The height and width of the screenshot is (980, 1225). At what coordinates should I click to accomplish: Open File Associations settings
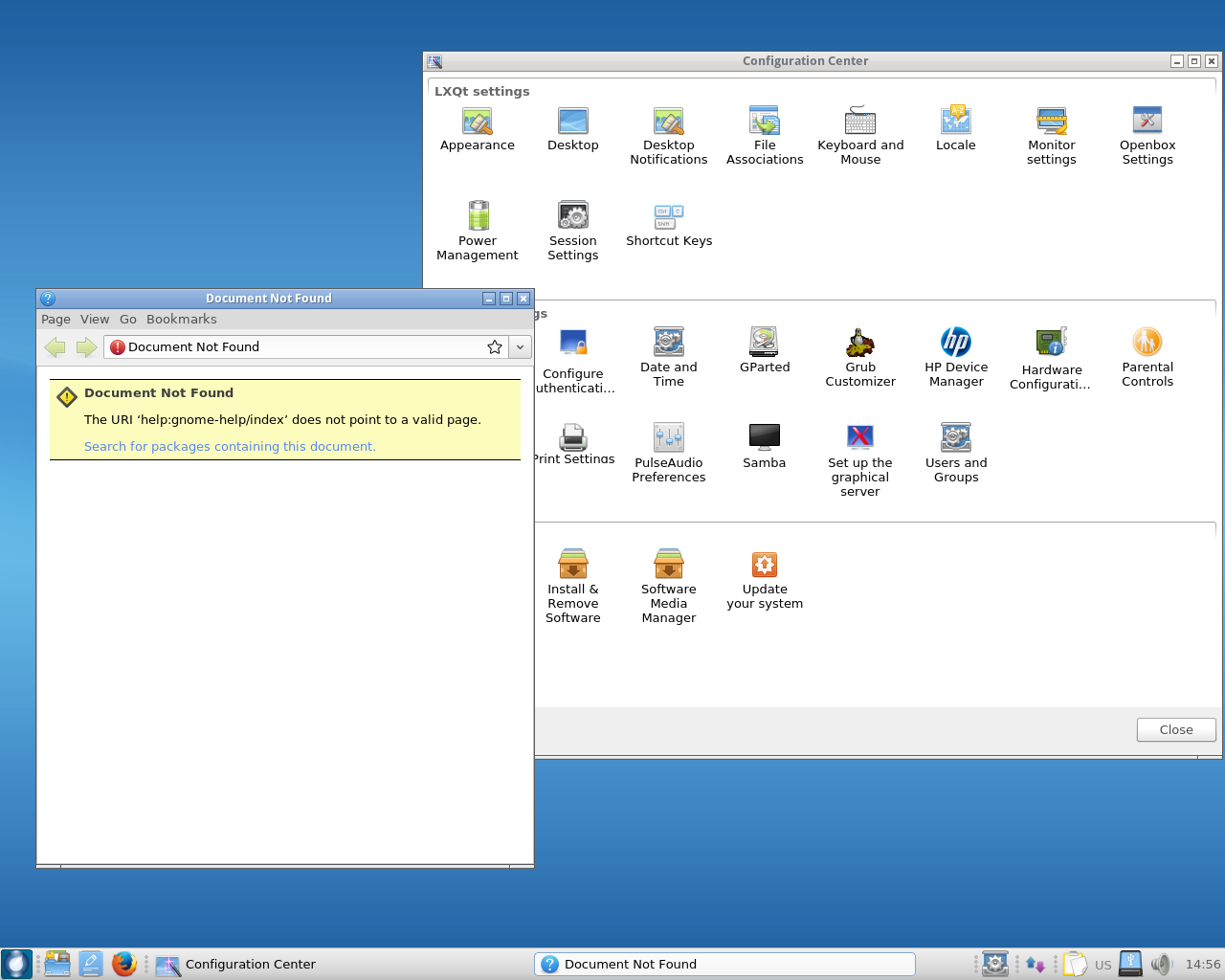coord(765,136)
